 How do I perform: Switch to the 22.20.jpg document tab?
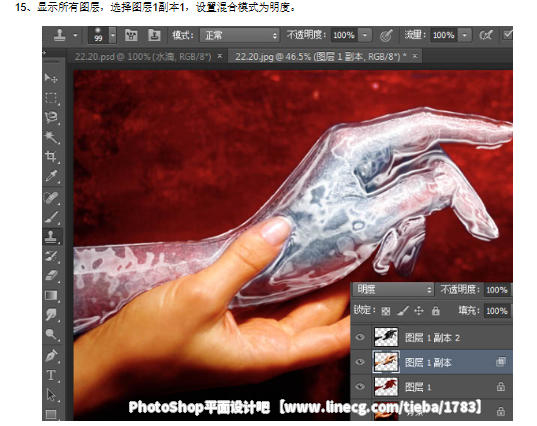(321, 56)
